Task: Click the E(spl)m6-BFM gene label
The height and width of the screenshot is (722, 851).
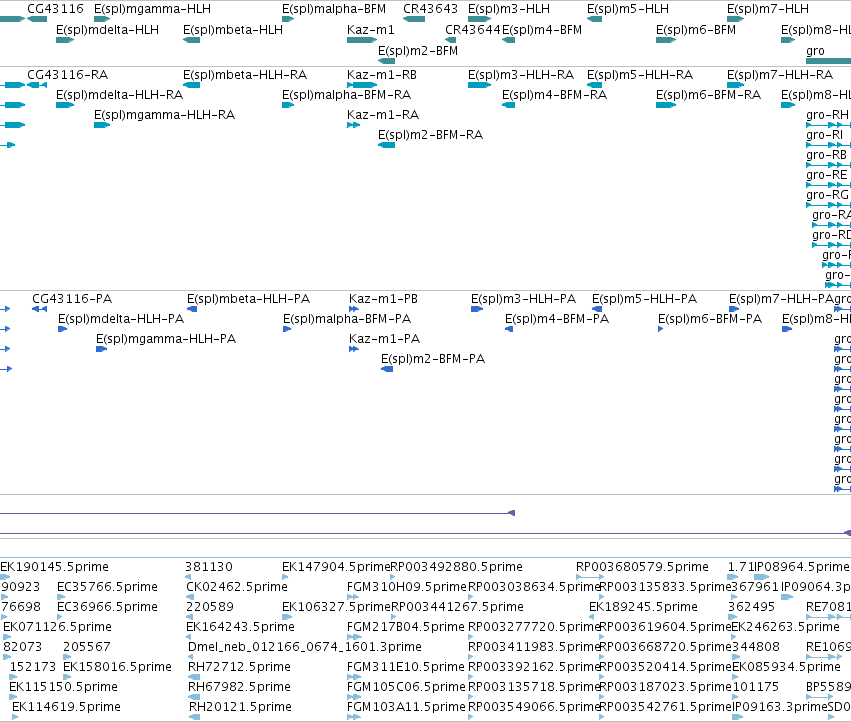Action: click(696, 30)
